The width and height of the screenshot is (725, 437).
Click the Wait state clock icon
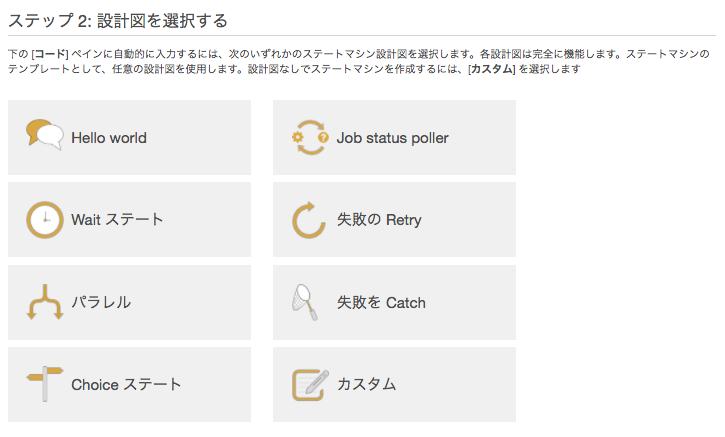tap(45, 220)
